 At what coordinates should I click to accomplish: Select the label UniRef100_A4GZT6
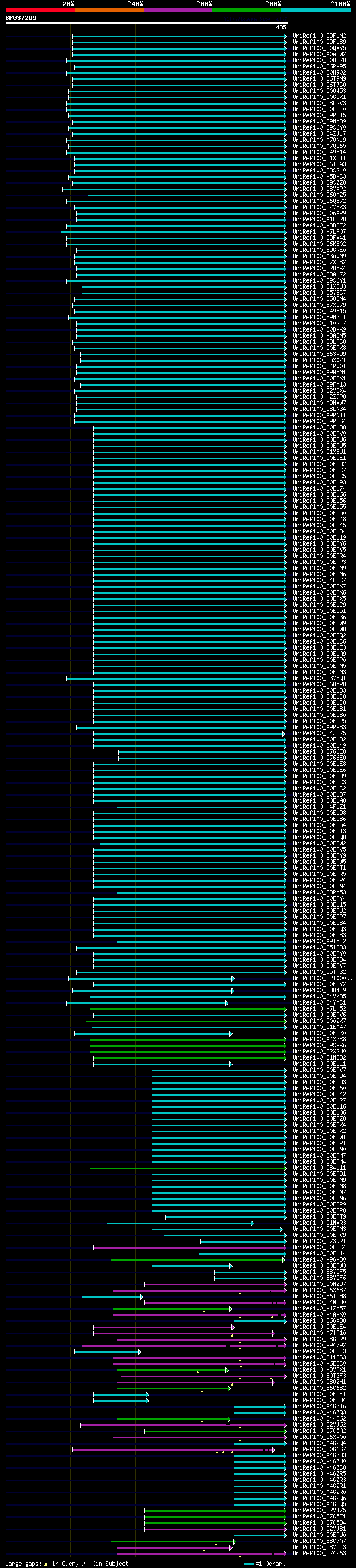[x=319, y=1406]
